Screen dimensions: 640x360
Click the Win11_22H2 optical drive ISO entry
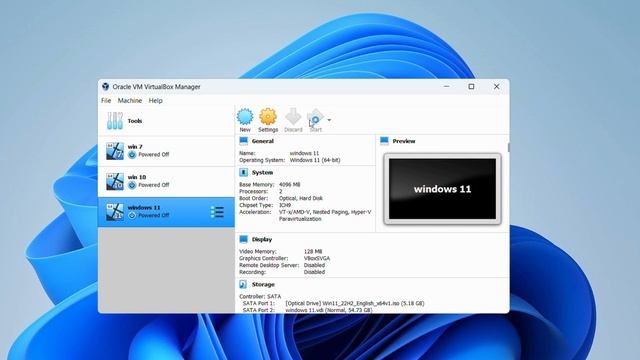[355, 303]
